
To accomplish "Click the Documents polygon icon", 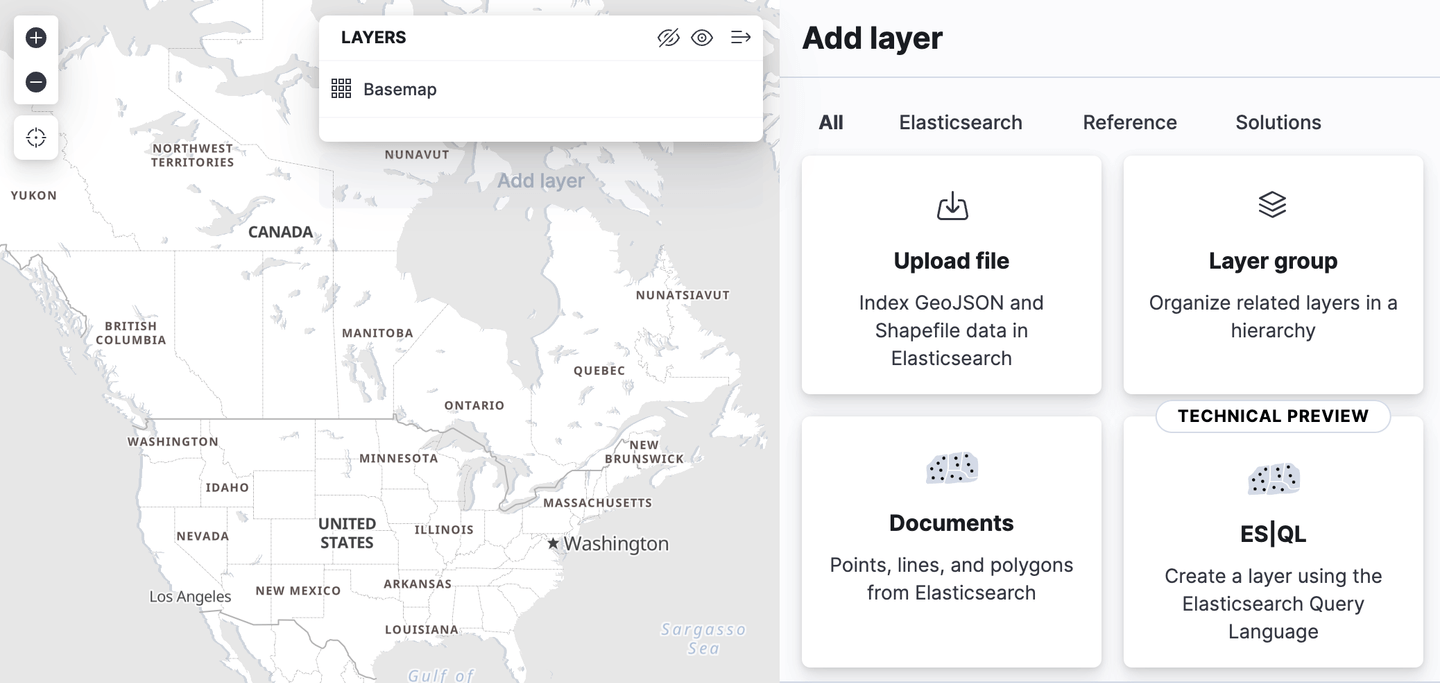I will (x=951, y=467).
